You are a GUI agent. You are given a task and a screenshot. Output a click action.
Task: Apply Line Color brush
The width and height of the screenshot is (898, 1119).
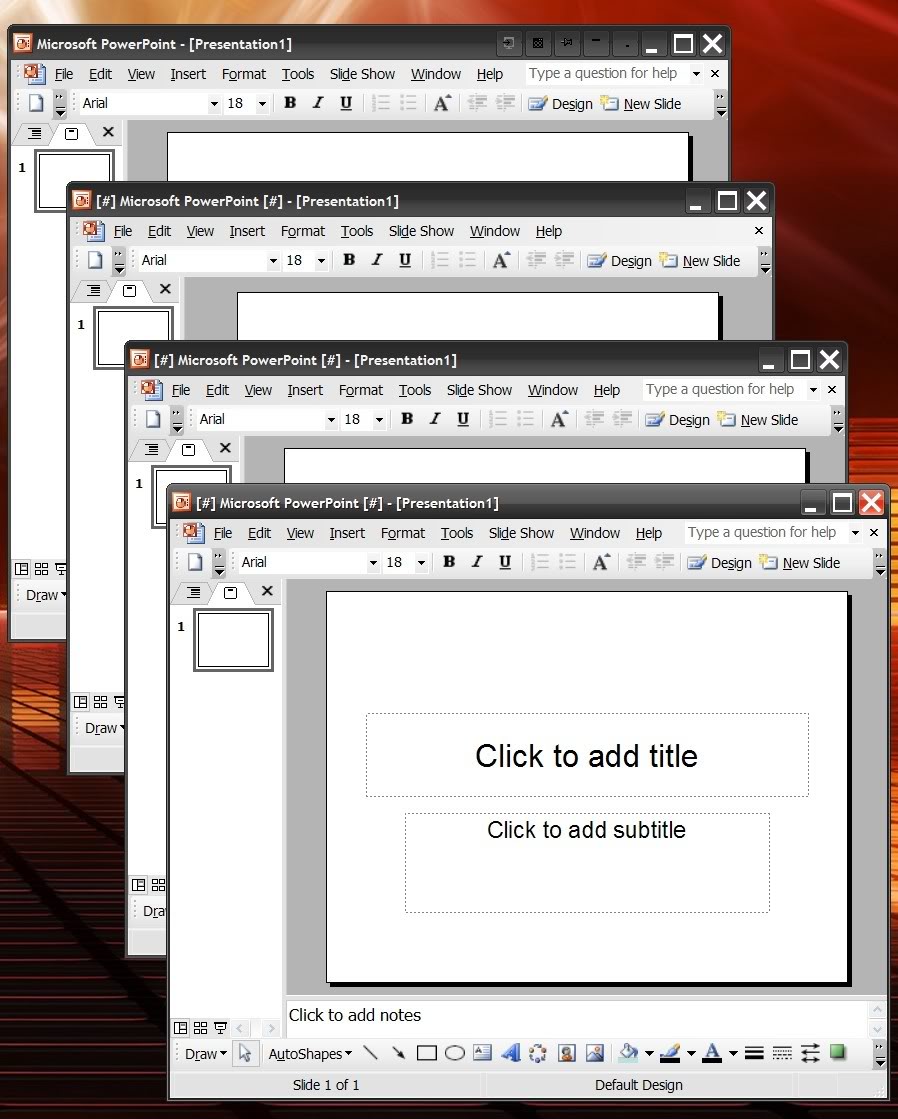click(670, 1053)
